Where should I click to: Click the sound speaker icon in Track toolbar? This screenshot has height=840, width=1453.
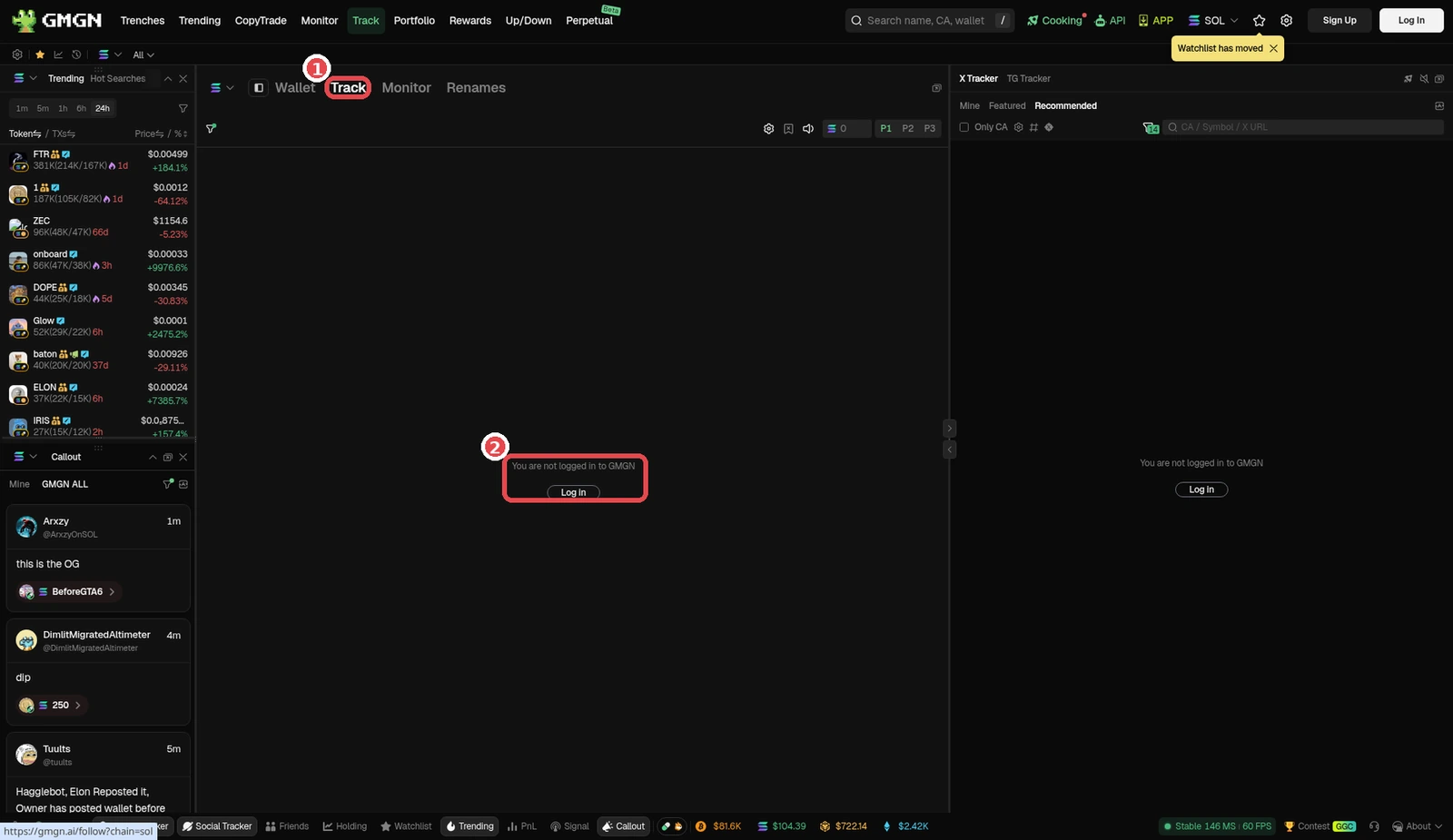point(807,129)
